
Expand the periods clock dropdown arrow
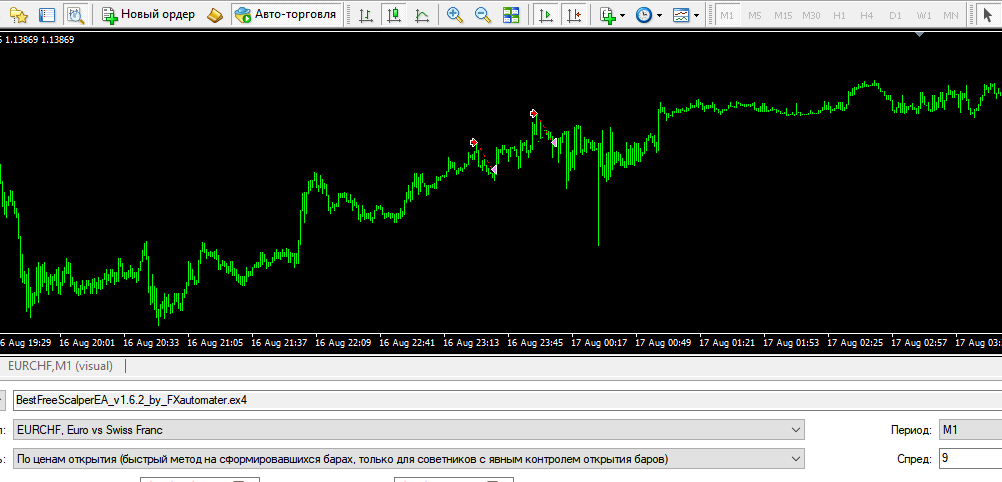tap(659, 15)
